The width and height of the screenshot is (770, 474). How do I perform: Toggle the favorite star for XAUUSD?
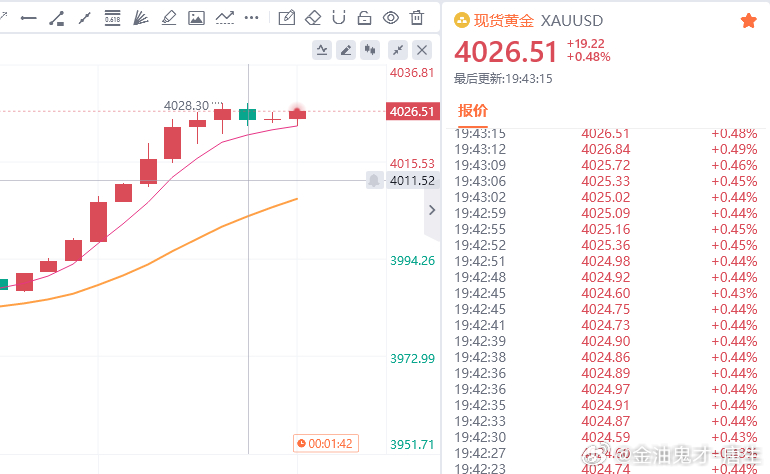click(x=748, y=21)
